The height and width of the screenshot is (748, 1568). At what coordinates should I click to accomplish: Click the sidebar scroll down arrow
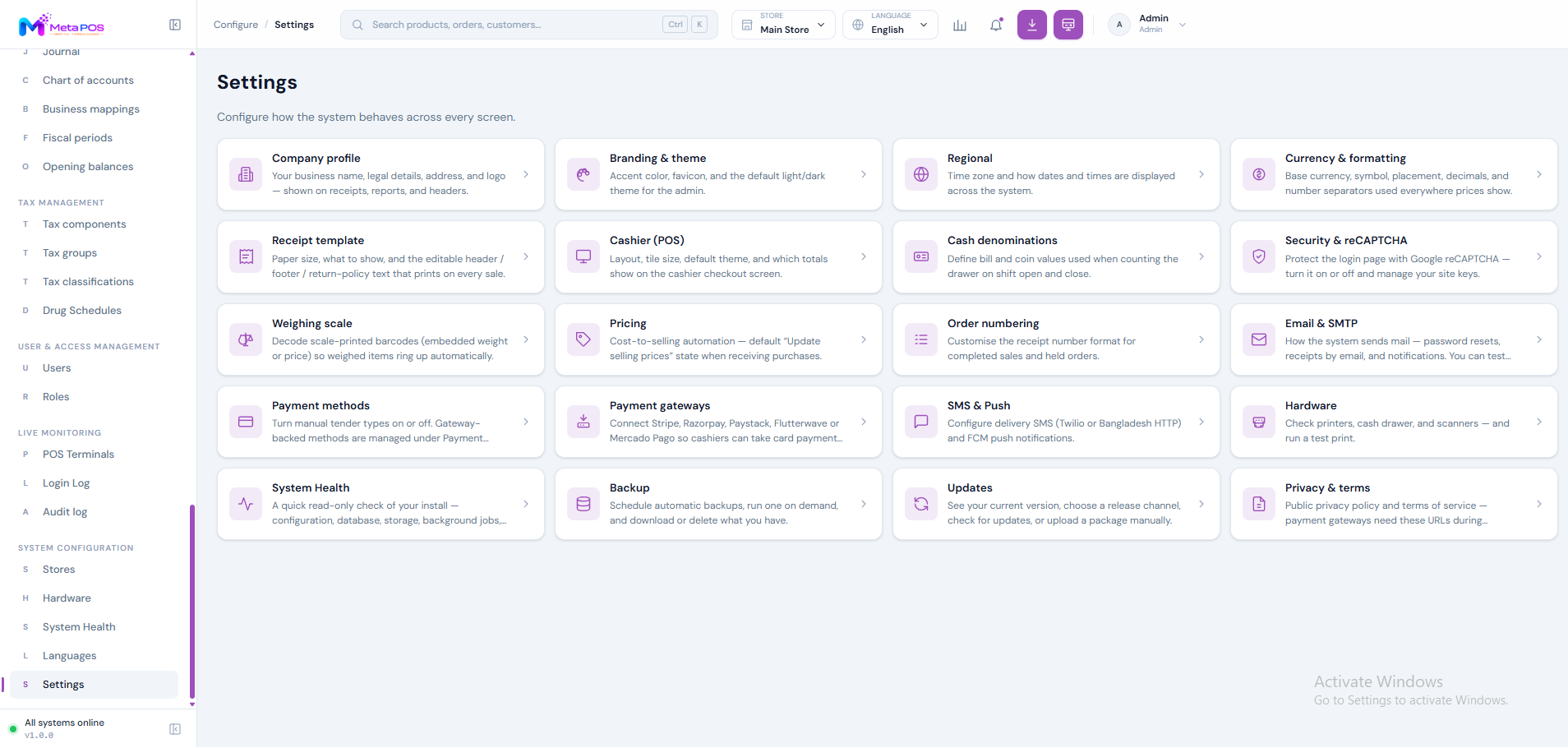(x=192, y=704)
